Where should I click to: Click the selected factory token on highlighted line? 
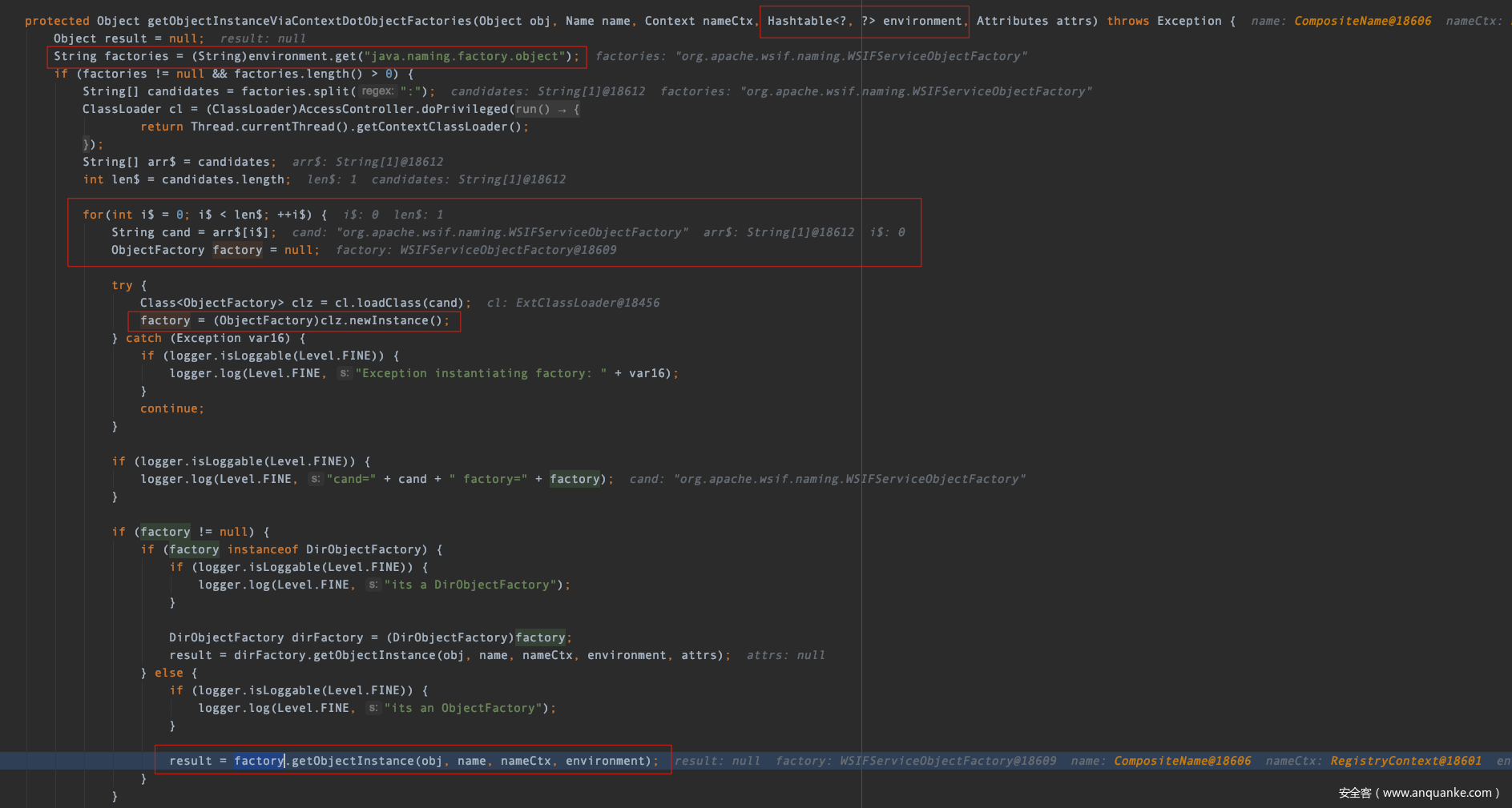259,762
